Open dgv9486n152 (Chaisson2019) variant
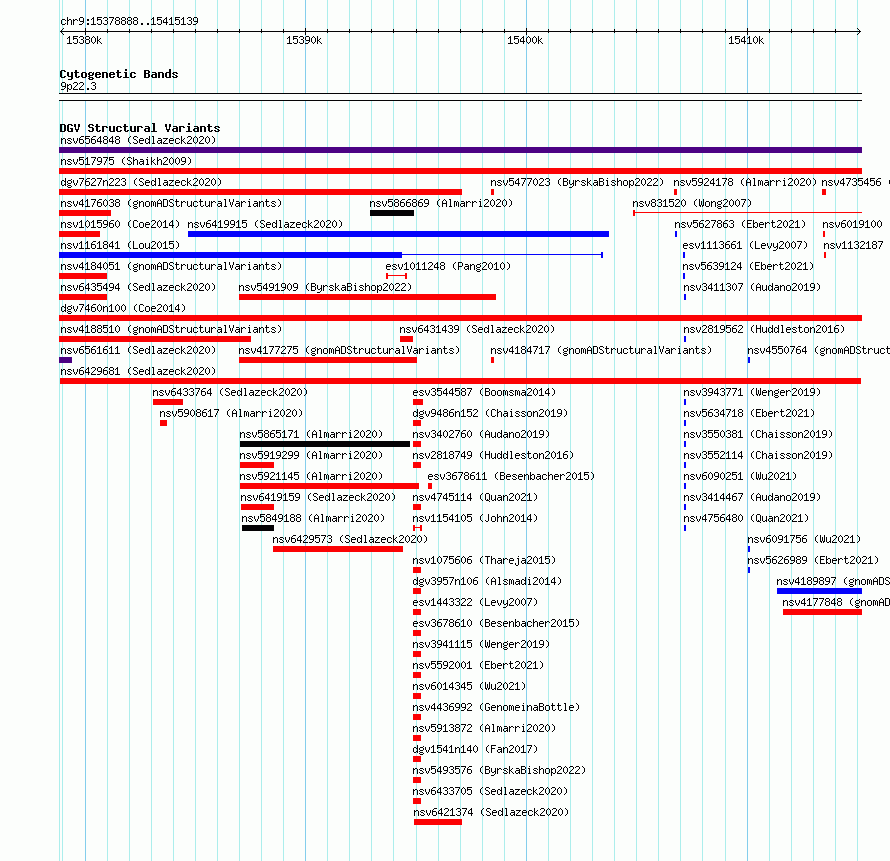The image size is (890, 861). pos(490,413)
